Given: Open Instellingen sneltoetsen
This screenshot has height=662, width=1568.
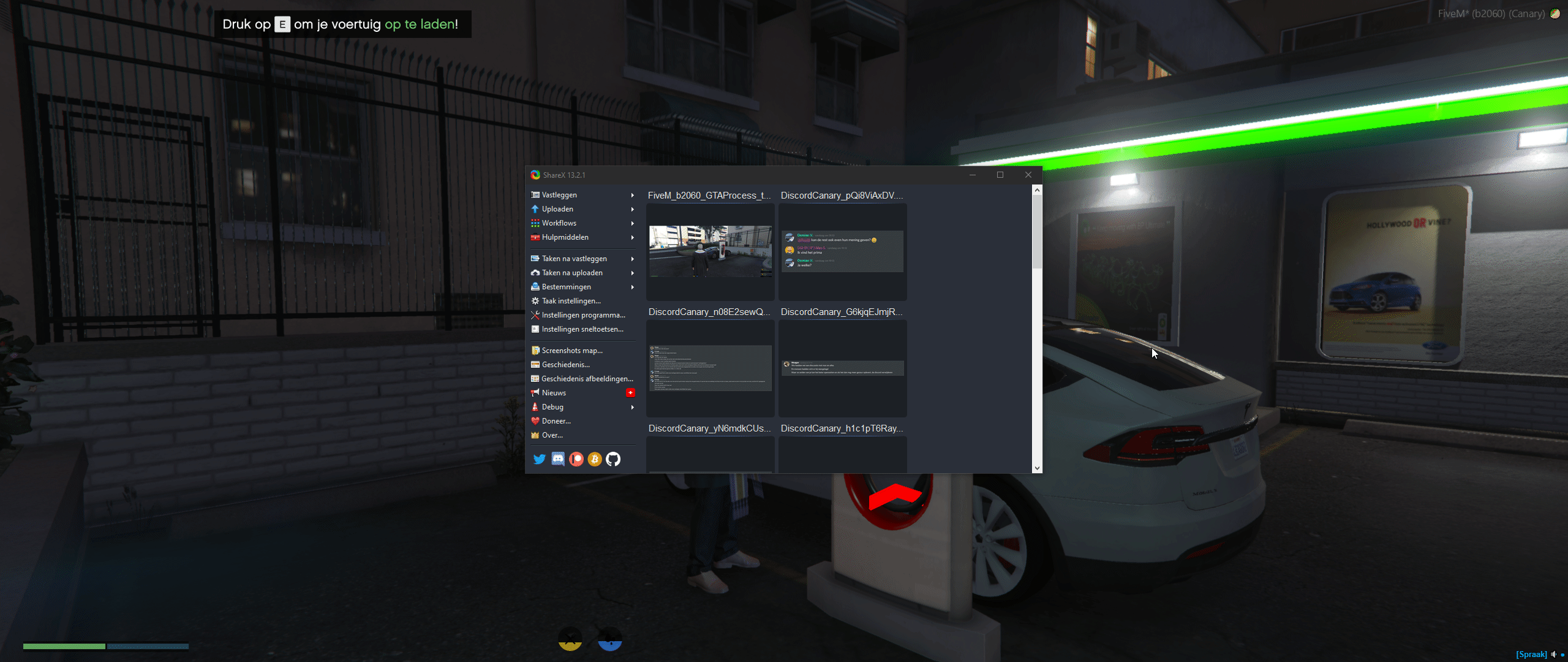Looking at the screenshot, I should 582,329.
